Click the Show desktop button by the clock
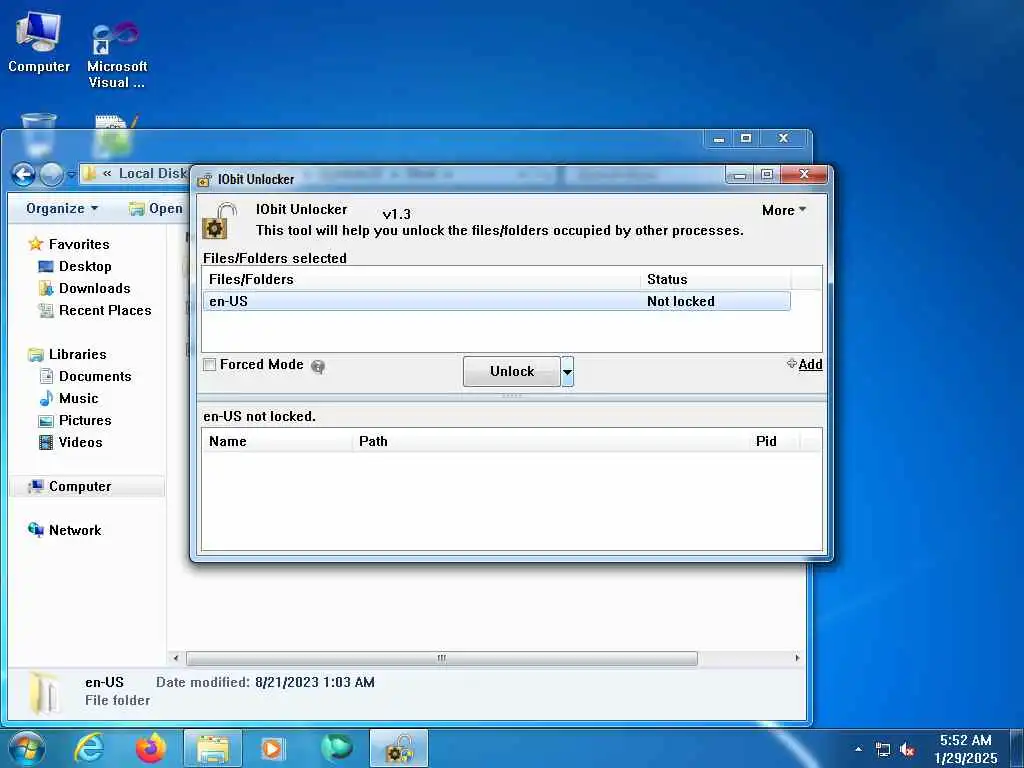 click(1017, 749)
